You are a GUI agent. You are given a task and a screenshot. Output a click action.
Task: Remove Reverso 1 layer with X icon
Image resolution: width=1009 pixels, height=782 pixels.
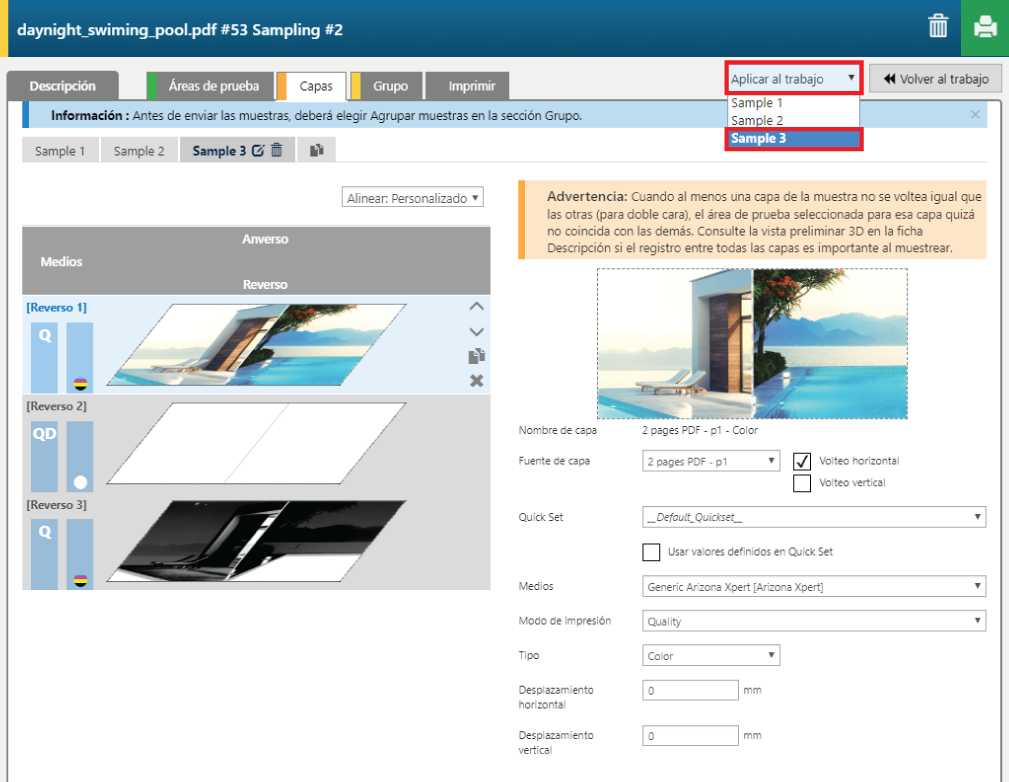pyautogui.click(x=476, y=380)
